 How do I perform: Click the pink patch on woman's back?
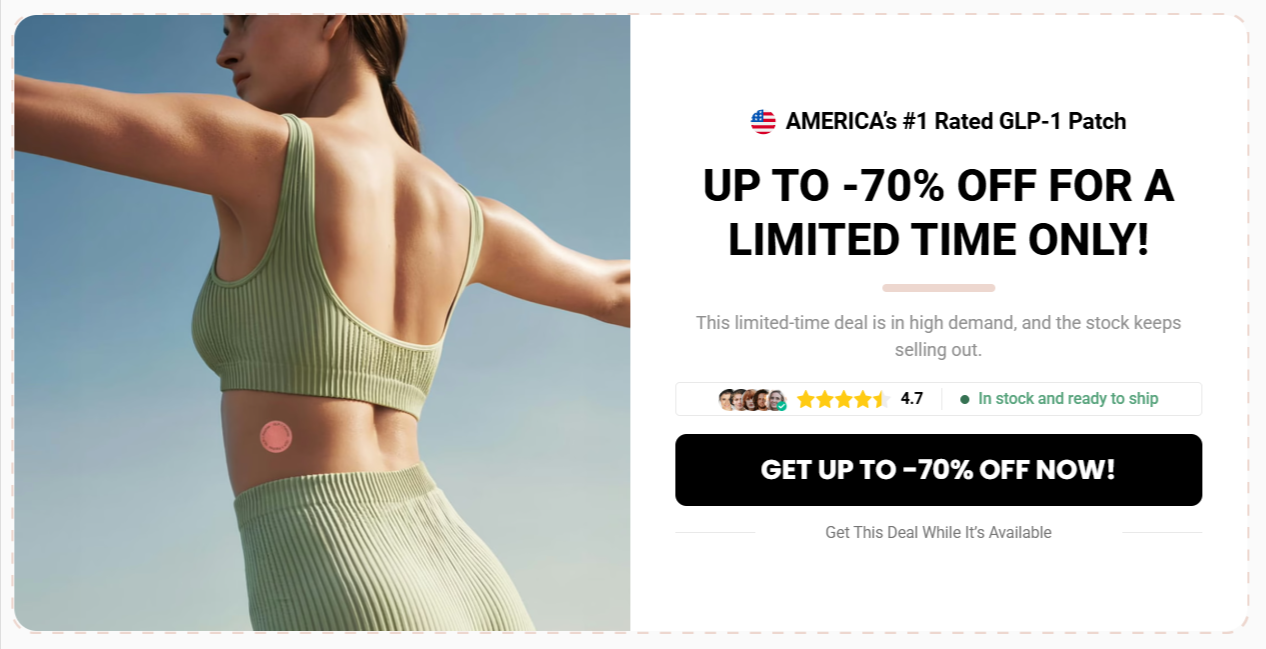276,437
